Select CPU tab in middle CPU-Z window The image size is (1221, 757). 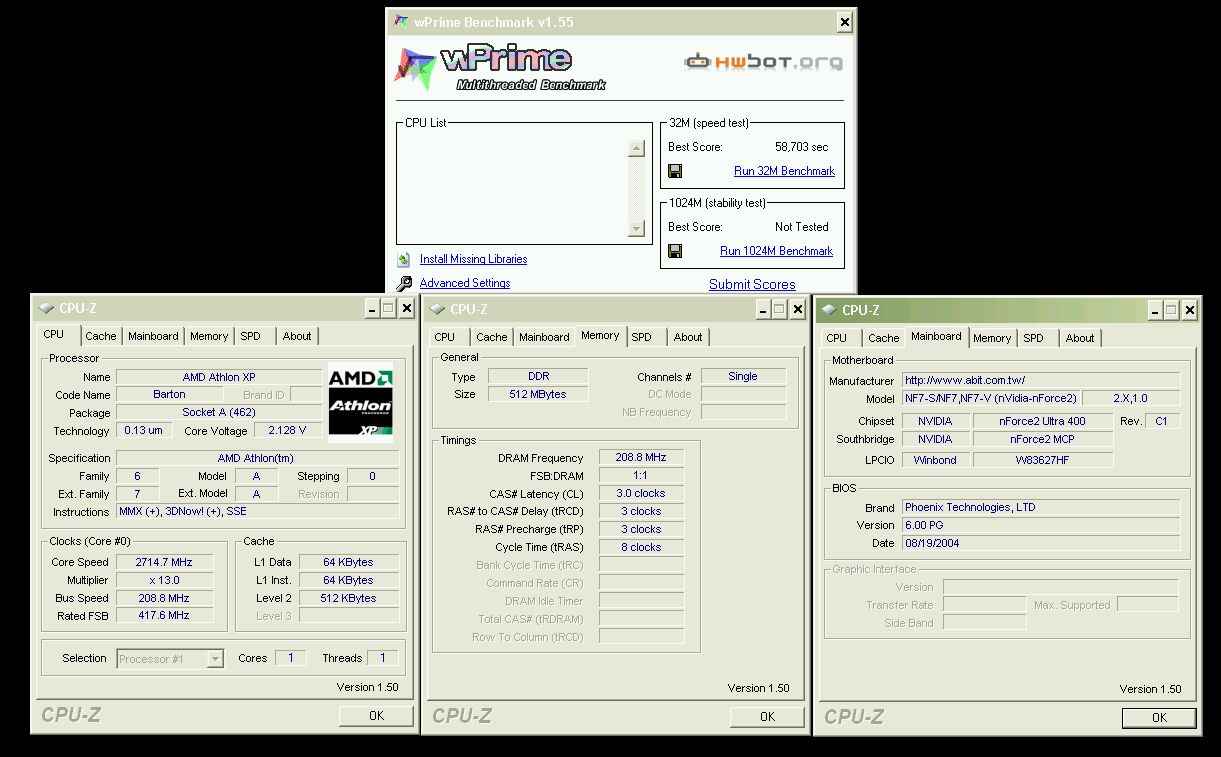[445, 337]
